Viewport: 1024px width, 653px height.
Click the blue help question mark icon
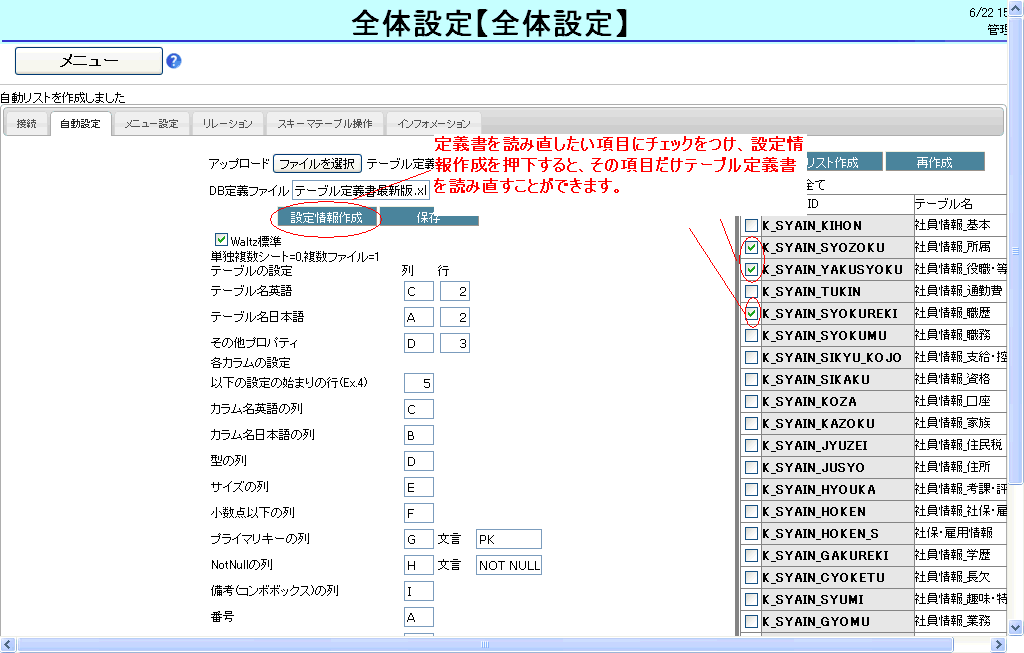pos(173,61)
